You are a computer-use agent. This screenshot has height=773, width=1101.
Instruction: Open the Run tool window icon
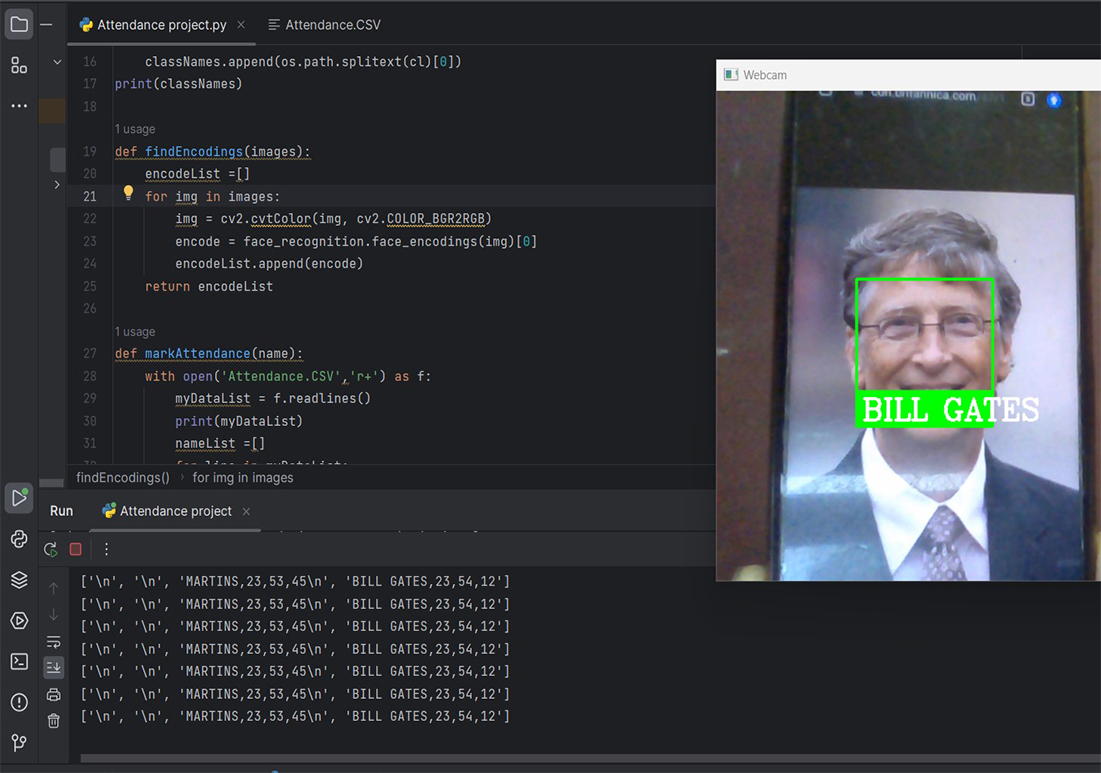click(x=19, y=498)
